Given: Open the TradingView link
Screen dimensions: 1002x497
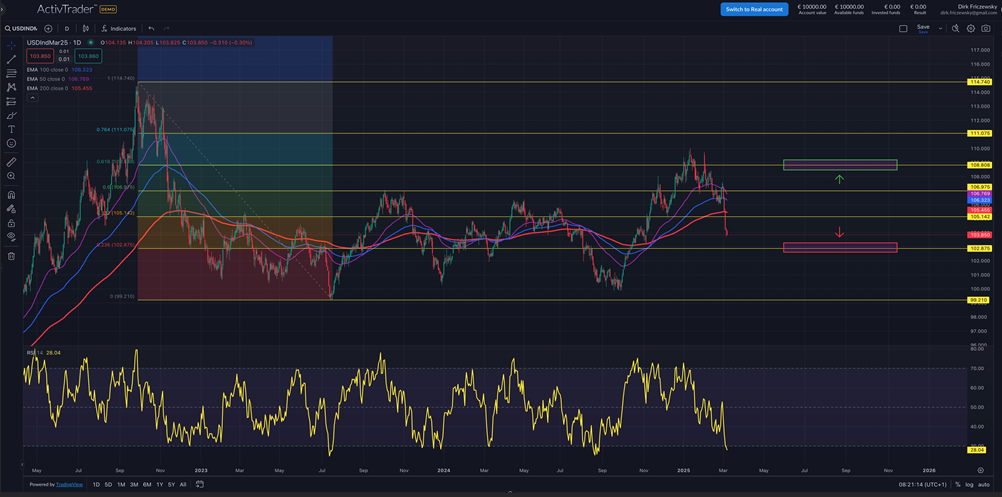Looking at the screenshot, I should click(56, 484).
